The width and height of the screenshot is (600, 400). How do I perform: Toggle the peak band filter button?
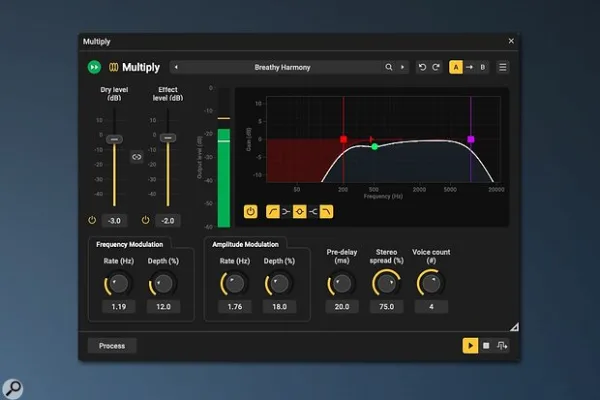(300, 212)
